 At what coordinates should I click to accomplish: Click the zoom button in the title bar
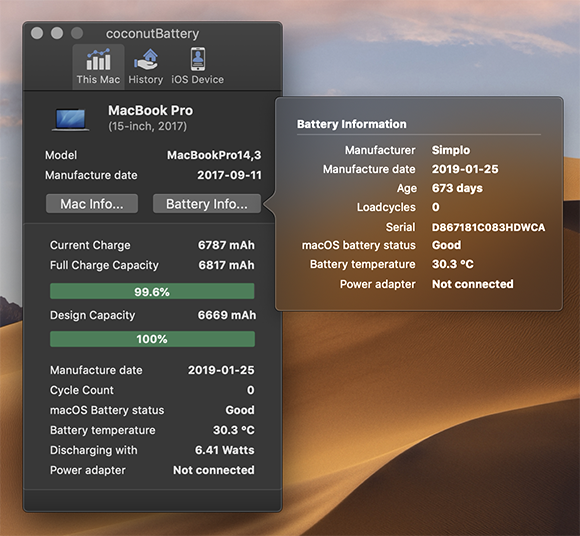(77, 33)
